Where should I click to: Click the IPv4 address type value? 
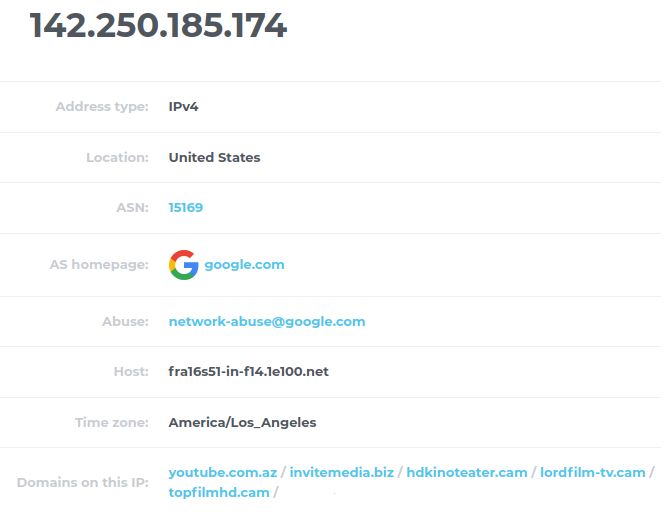tap(184, 107)
